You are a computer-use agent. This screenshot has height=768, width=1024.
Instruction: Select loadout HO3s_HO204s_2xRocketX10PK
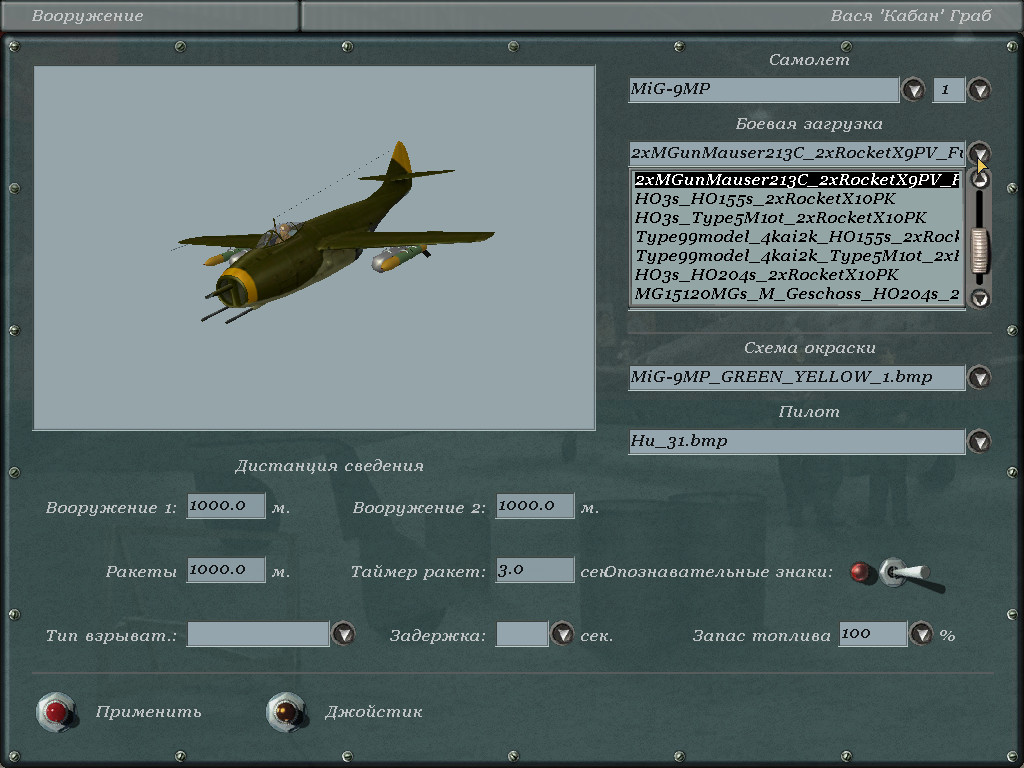point(797,274)
